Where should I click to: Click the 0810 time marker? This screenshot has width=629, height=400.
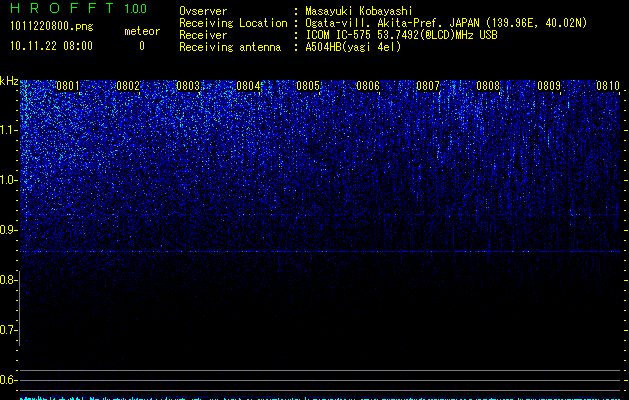(x=608, y=86)
